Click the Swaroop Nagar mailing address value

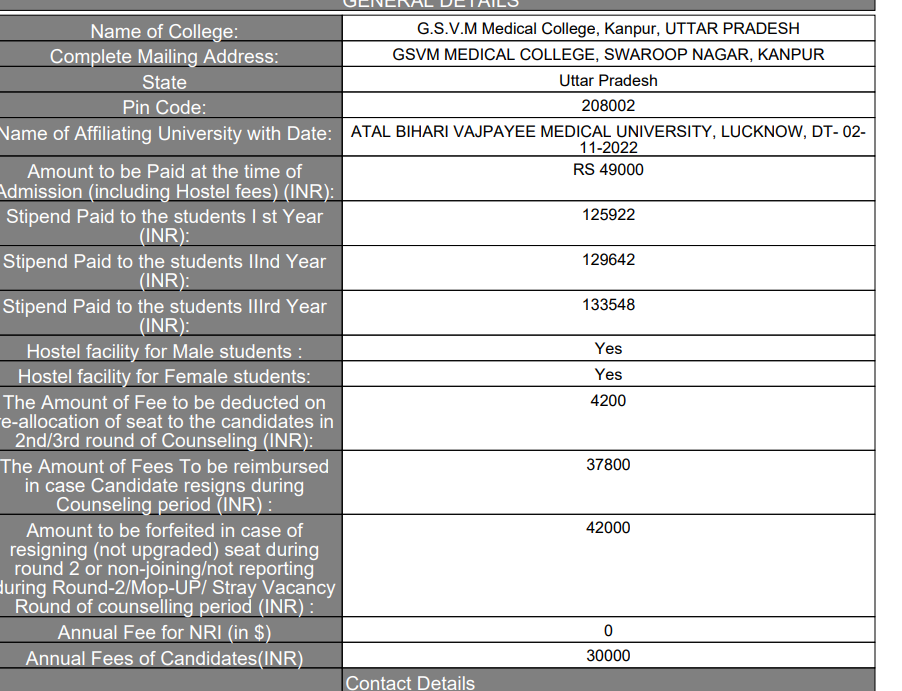608,55
